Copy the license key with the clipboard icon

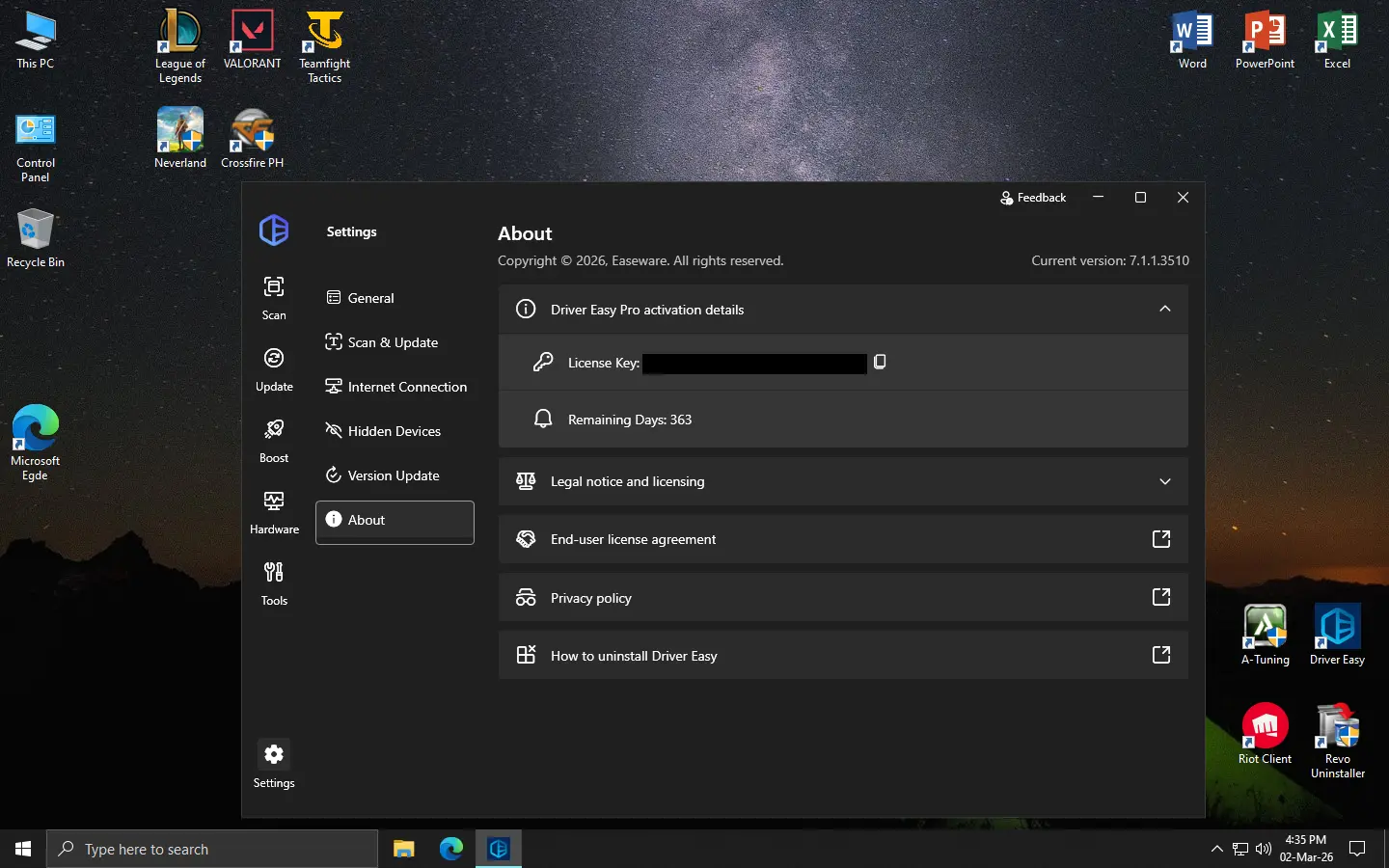[880, 362]
